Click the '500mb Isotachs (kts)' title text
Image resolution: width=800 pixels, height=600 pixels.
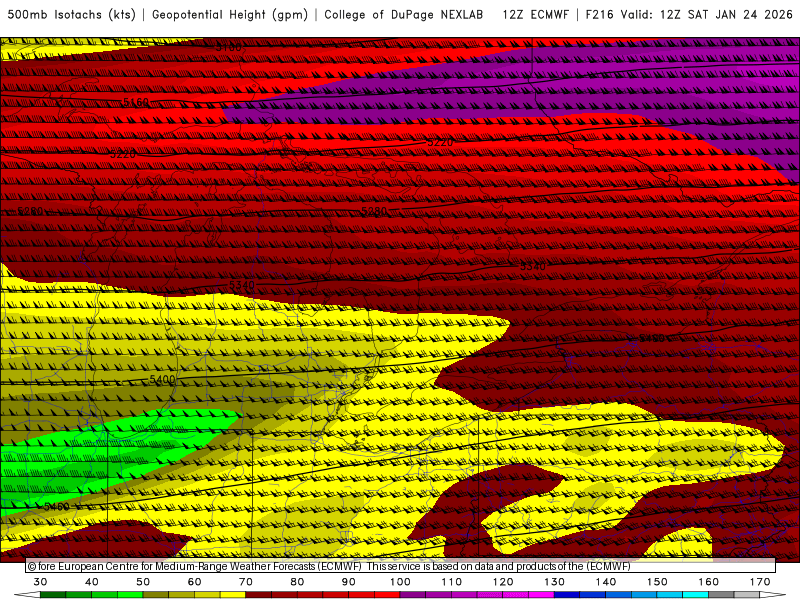point(71,15)
